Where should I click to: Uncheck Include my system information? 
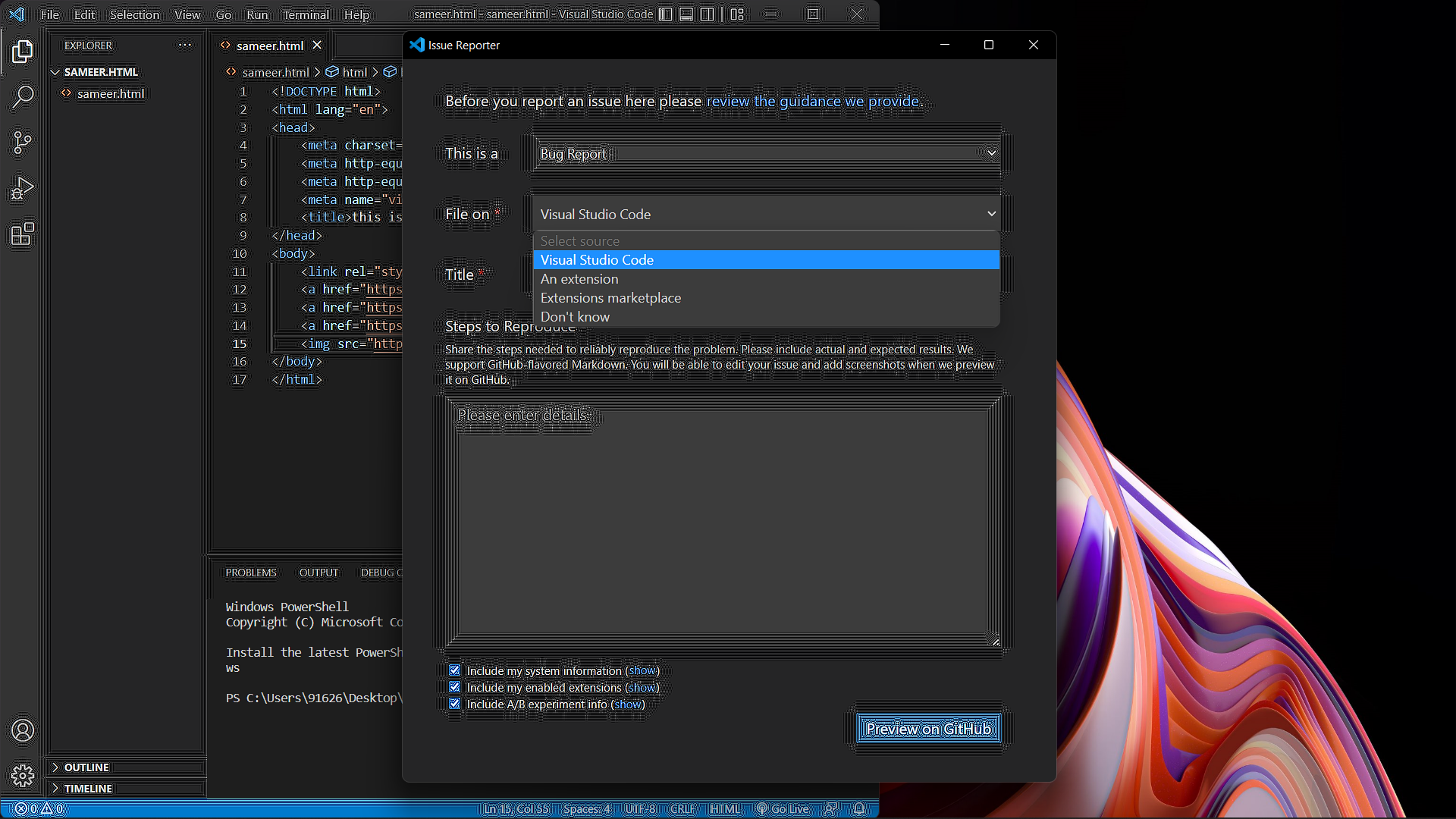click(454, 670)
